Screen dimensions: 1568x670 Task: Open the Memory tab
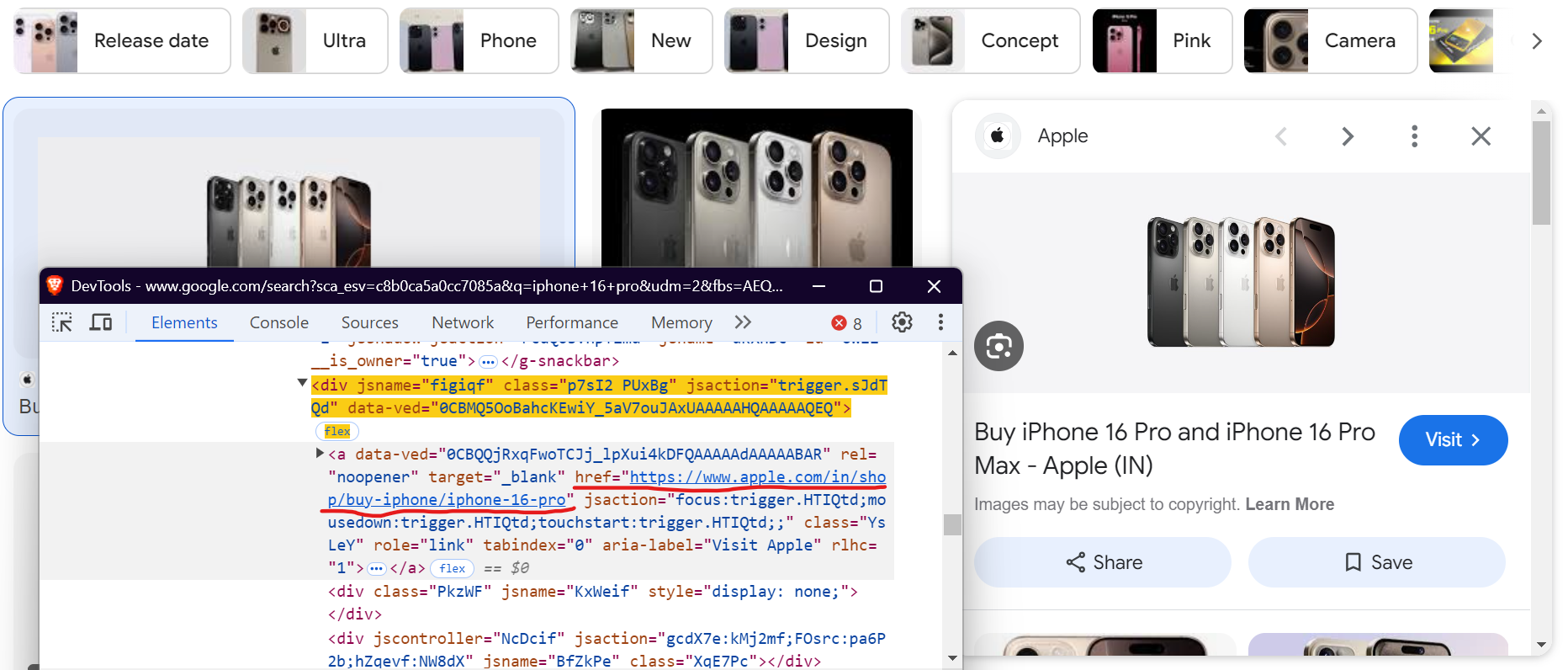[681, 322]
